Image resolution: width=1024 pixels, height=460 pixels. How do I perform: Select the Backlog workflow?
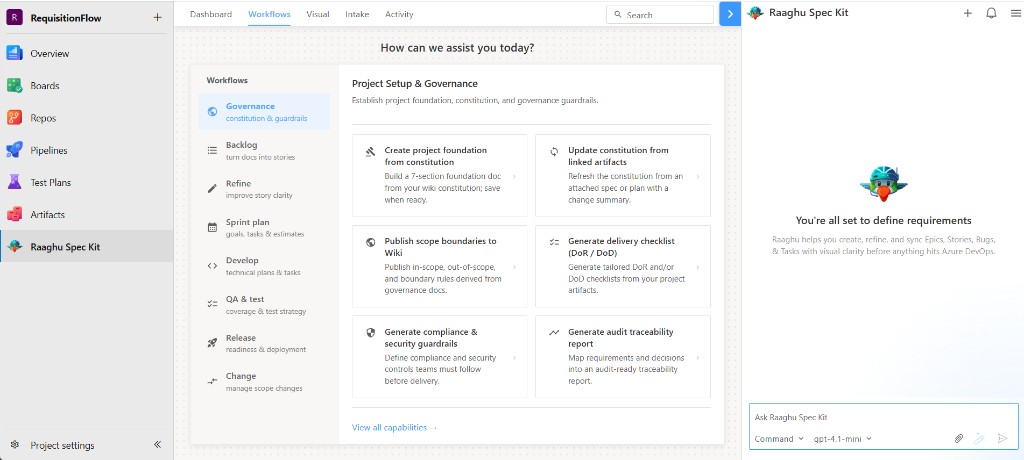pyautogui.click(x=264, y=150)
